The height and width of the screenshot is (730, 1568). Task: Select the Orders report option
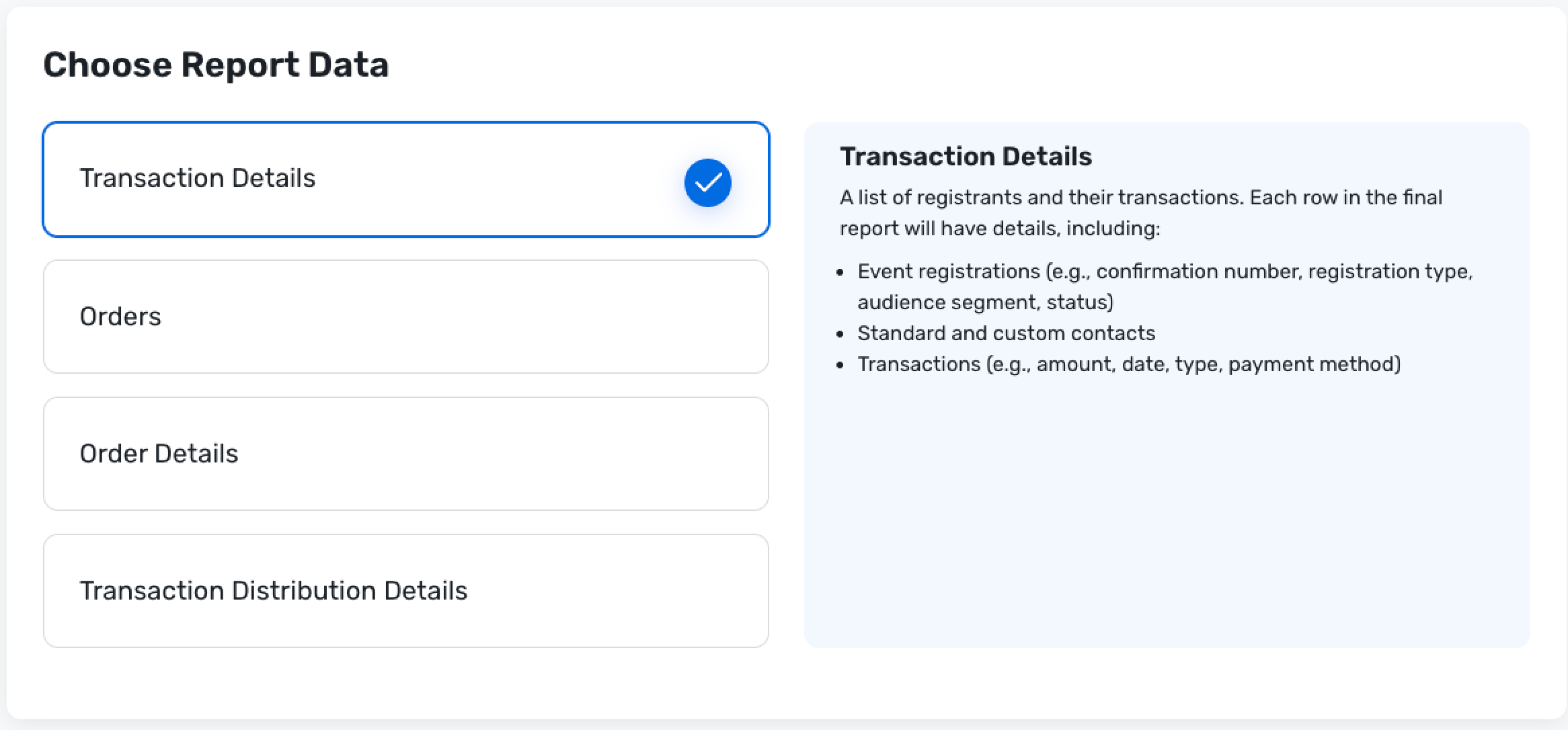405,317
